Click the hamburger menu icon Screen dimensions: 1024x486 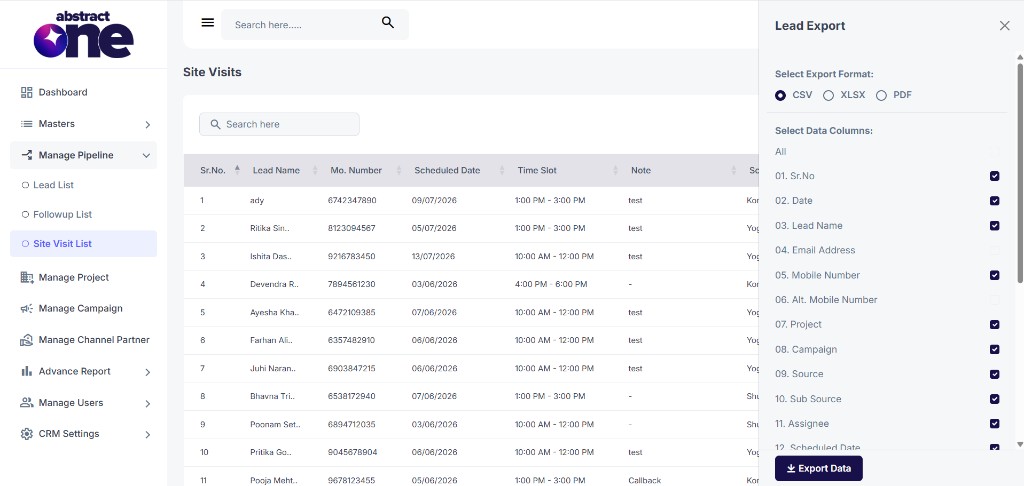(x=208, y=23)
